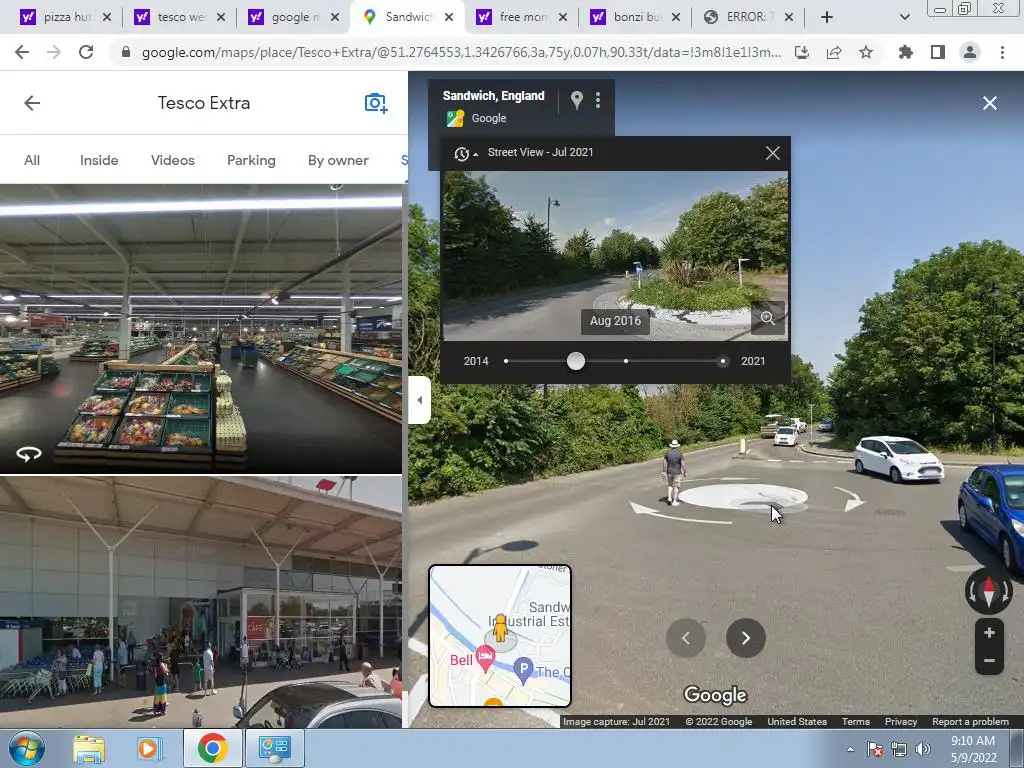Toggle the browser side panel
This screenshot has height=768, width=1024.
pyautogui.click(x=938, y=52)
